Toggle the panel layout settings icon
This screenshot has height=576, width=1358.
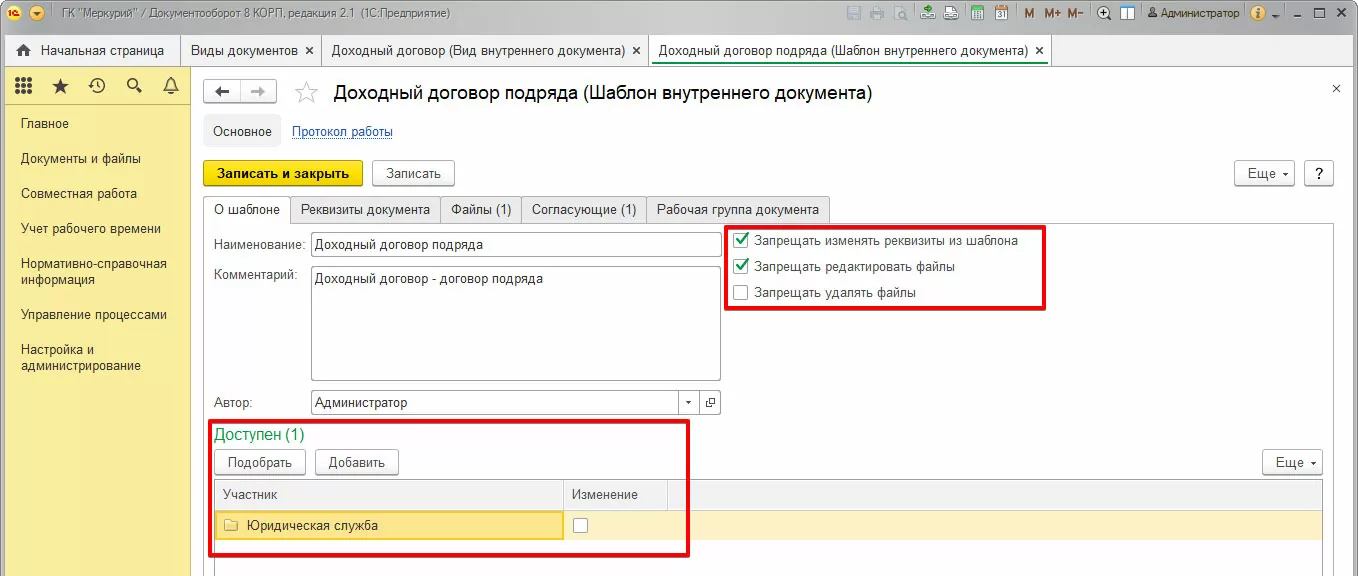pyautogui.click(x=1128, y=13)
